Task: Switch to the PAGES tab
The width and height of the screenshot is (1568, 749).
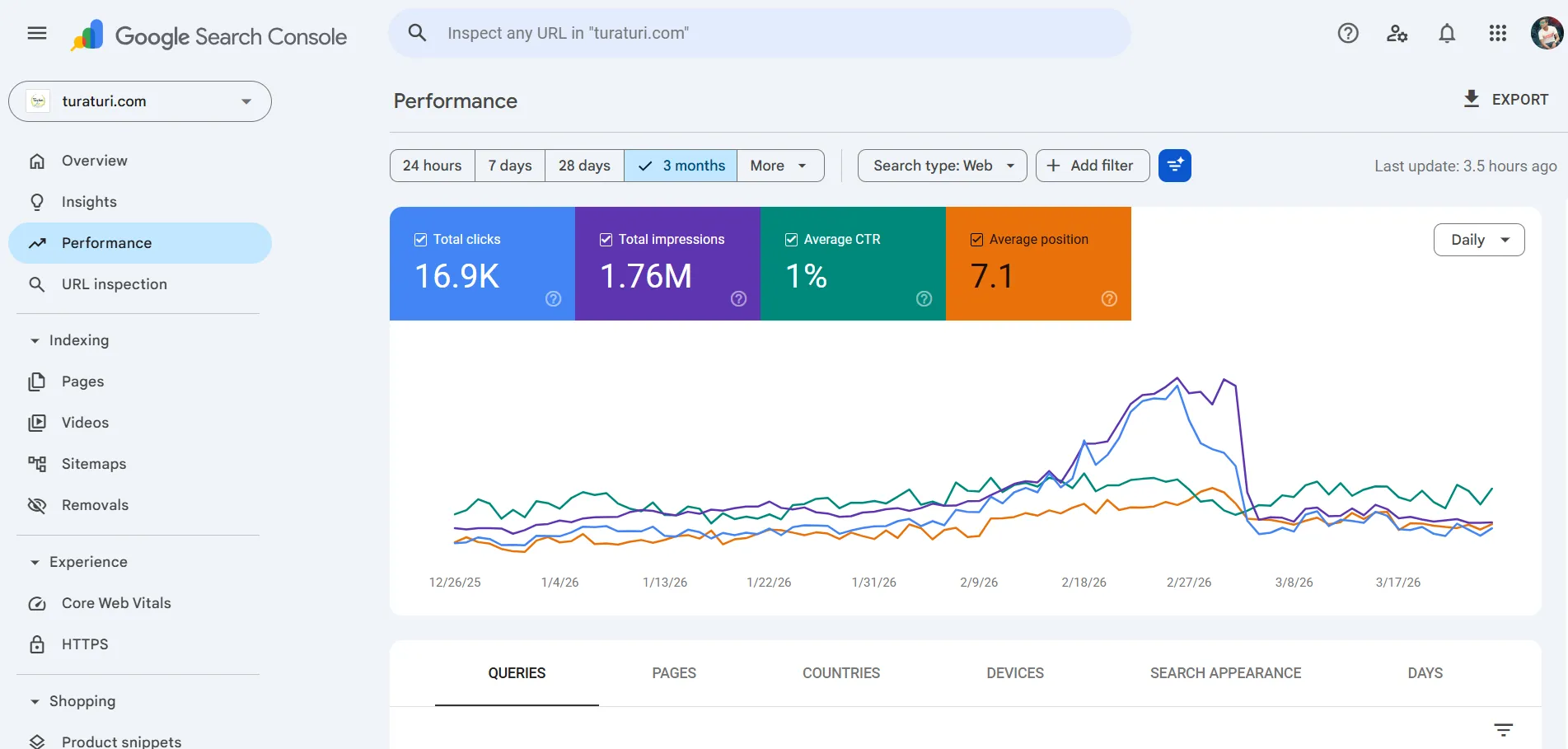Action: (x=673, y=673)
